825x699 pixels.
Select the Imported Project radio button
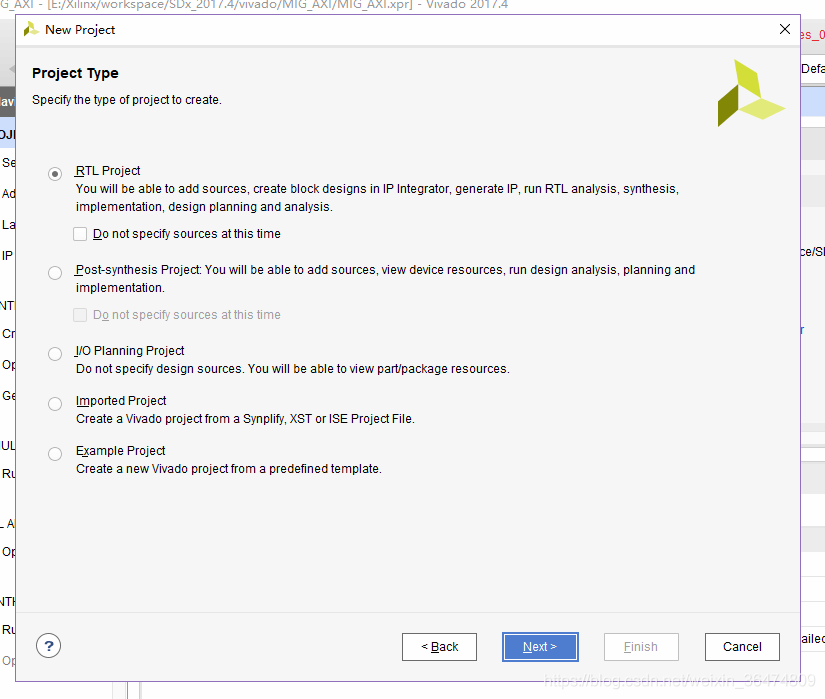pyautogui.click(x=55, y=403)
